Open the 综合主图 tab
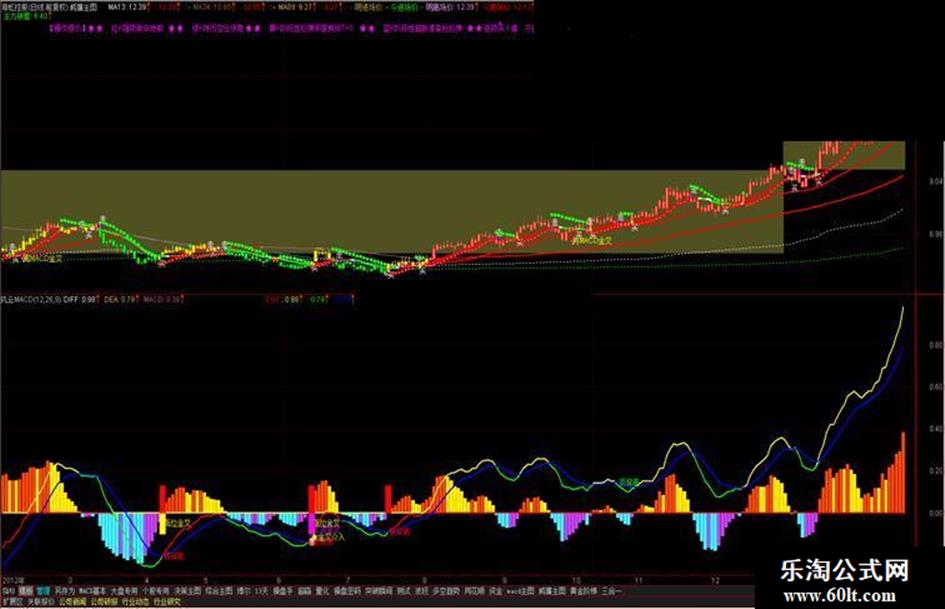The height and width of the screenshot is (609, 945). [219, 592]
